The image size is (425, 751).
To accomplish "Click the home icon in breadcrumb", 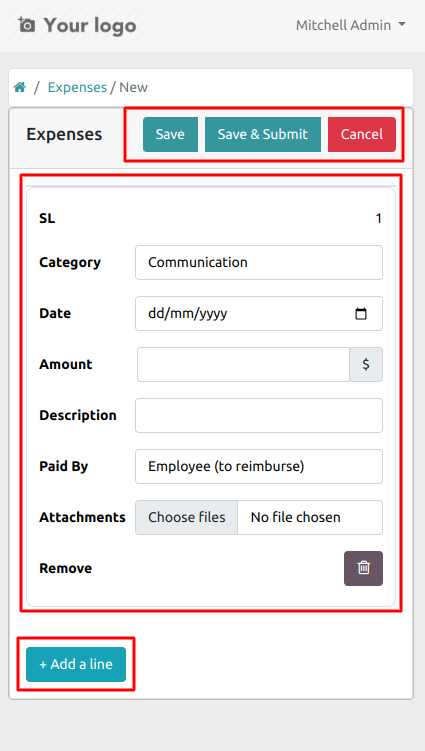I will tap(20, 87).
